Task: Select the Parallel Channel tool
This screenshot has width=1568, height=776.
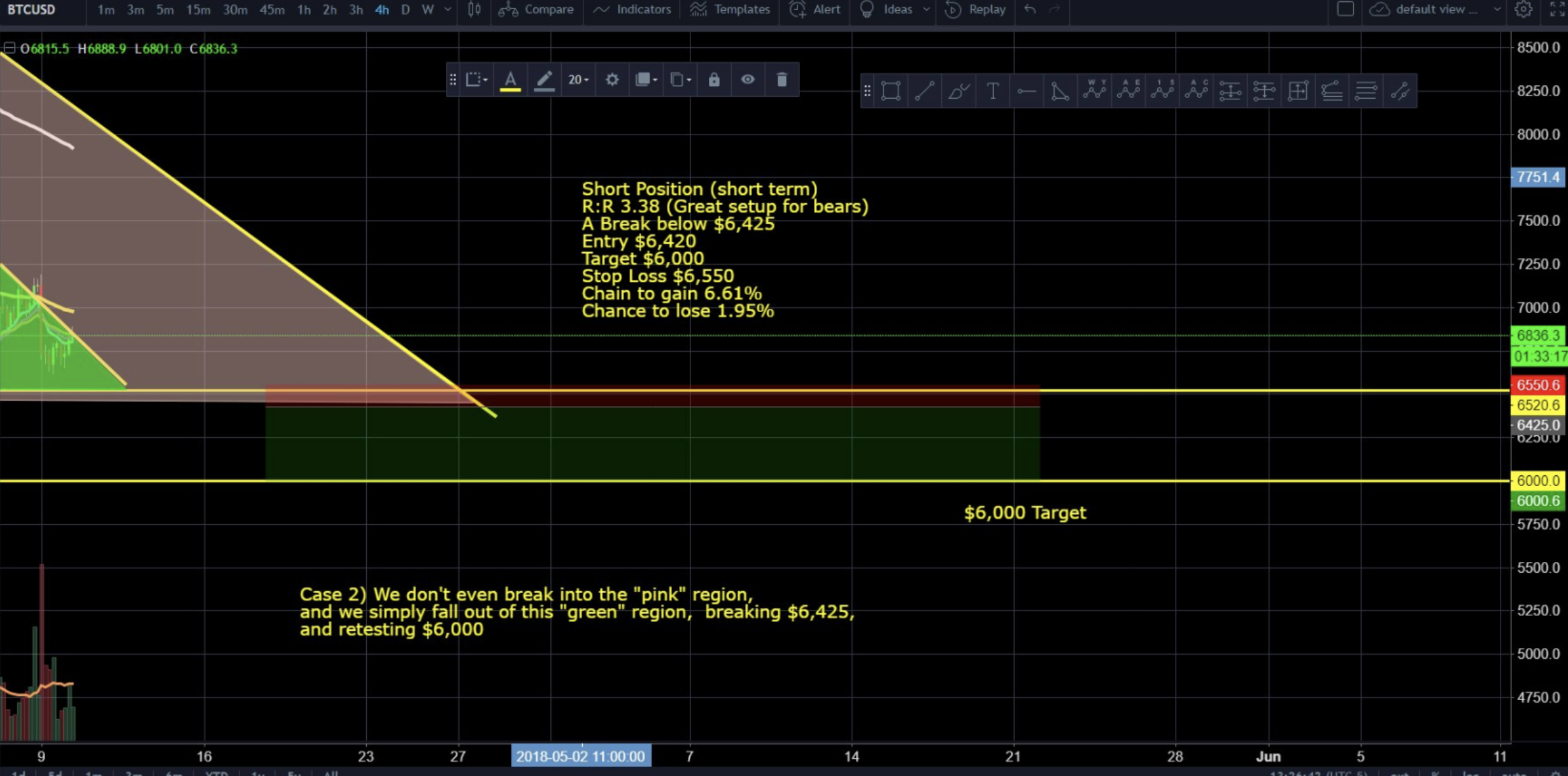Action: 1400,91
